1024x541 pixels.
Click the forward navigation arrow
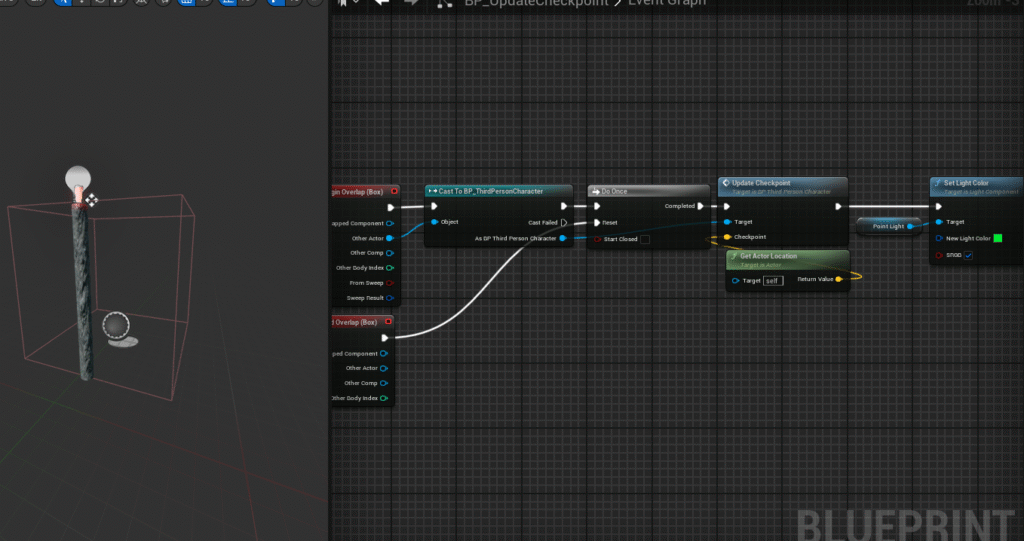point(411,3)
